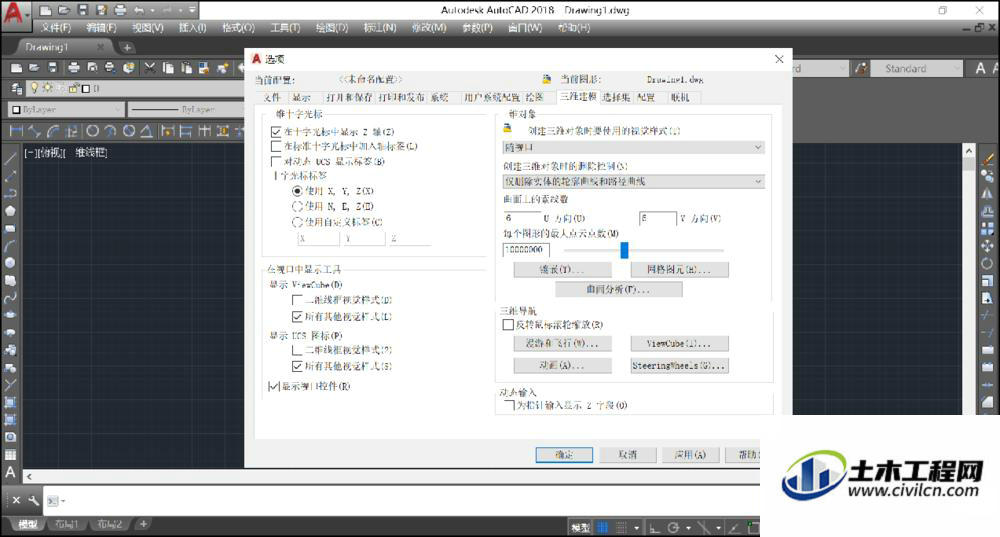Click Save in the quick access toolbar

[x=83, y=10]
